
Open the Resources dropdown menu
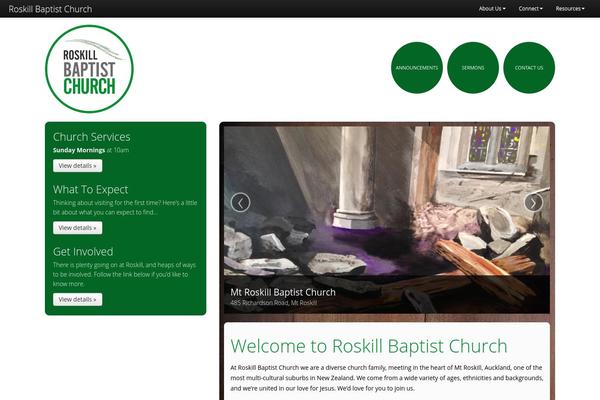click(570, 8)
